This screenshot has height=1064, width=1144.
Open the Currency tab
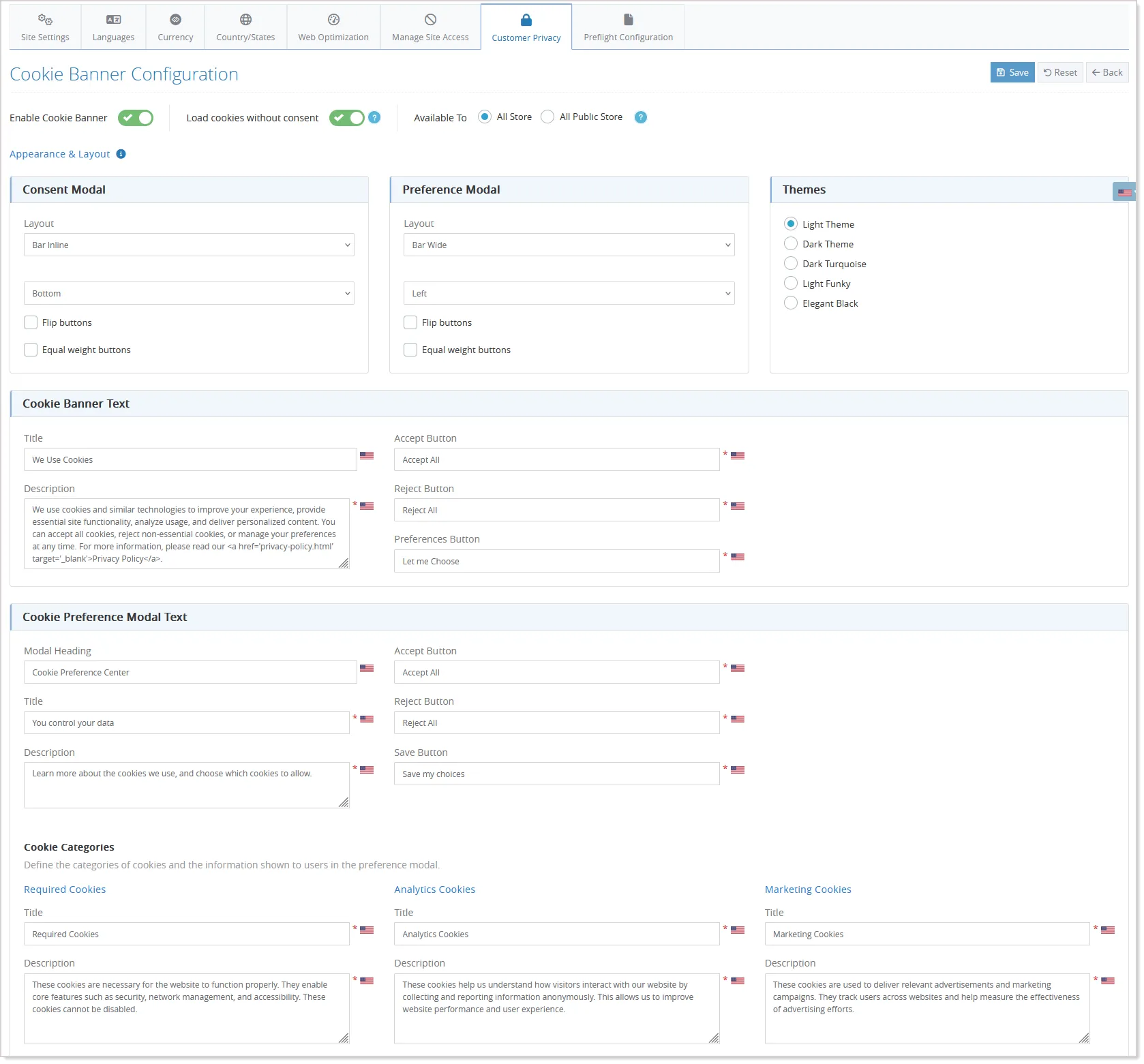pos(175,27)
